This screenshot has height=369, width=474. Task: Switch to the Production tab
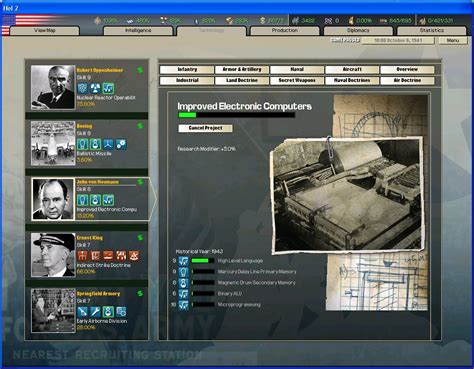pos(285,31)
